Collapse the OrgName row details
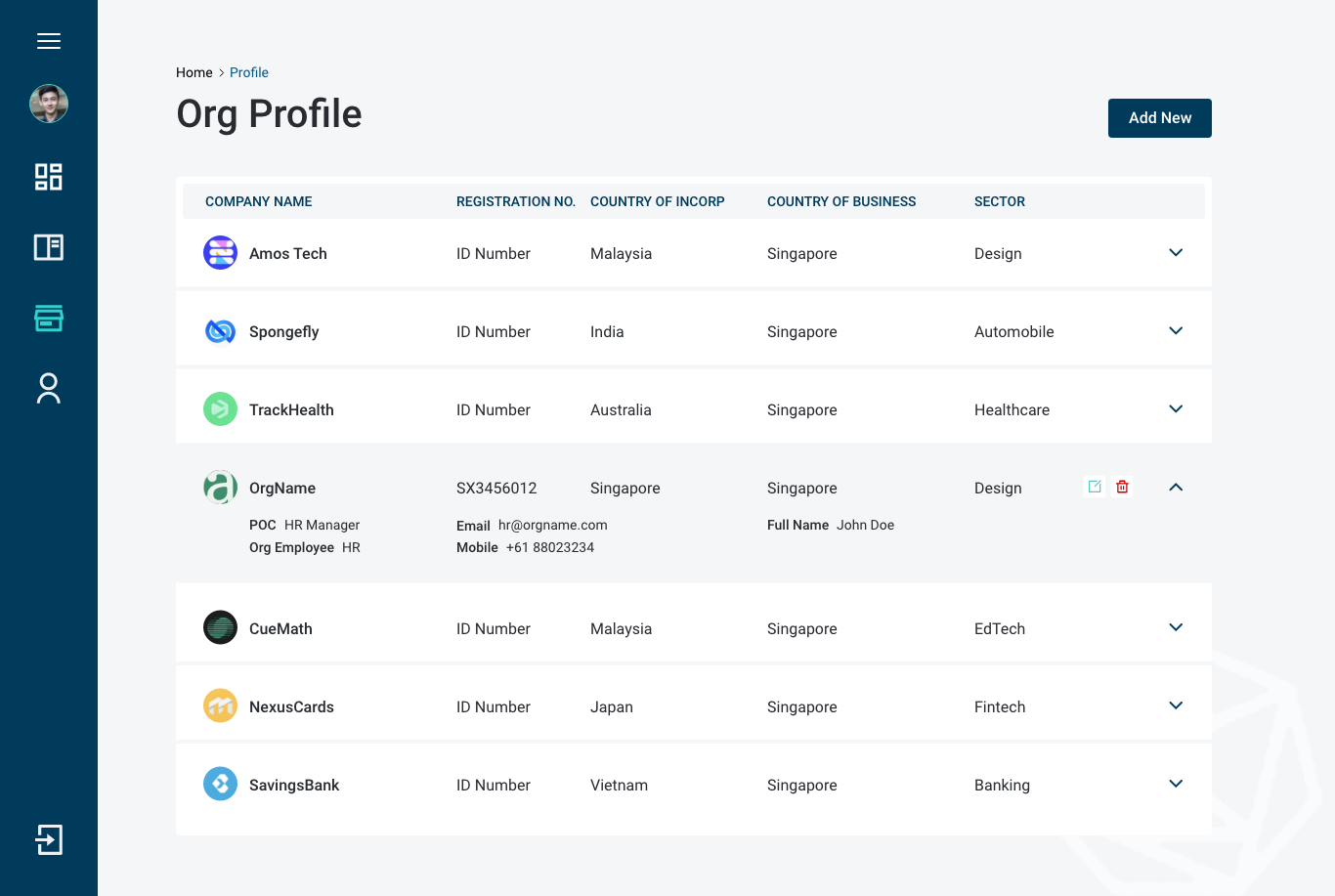The width and height of the screenshot is (1335, 896). (x=1176, y=488)
